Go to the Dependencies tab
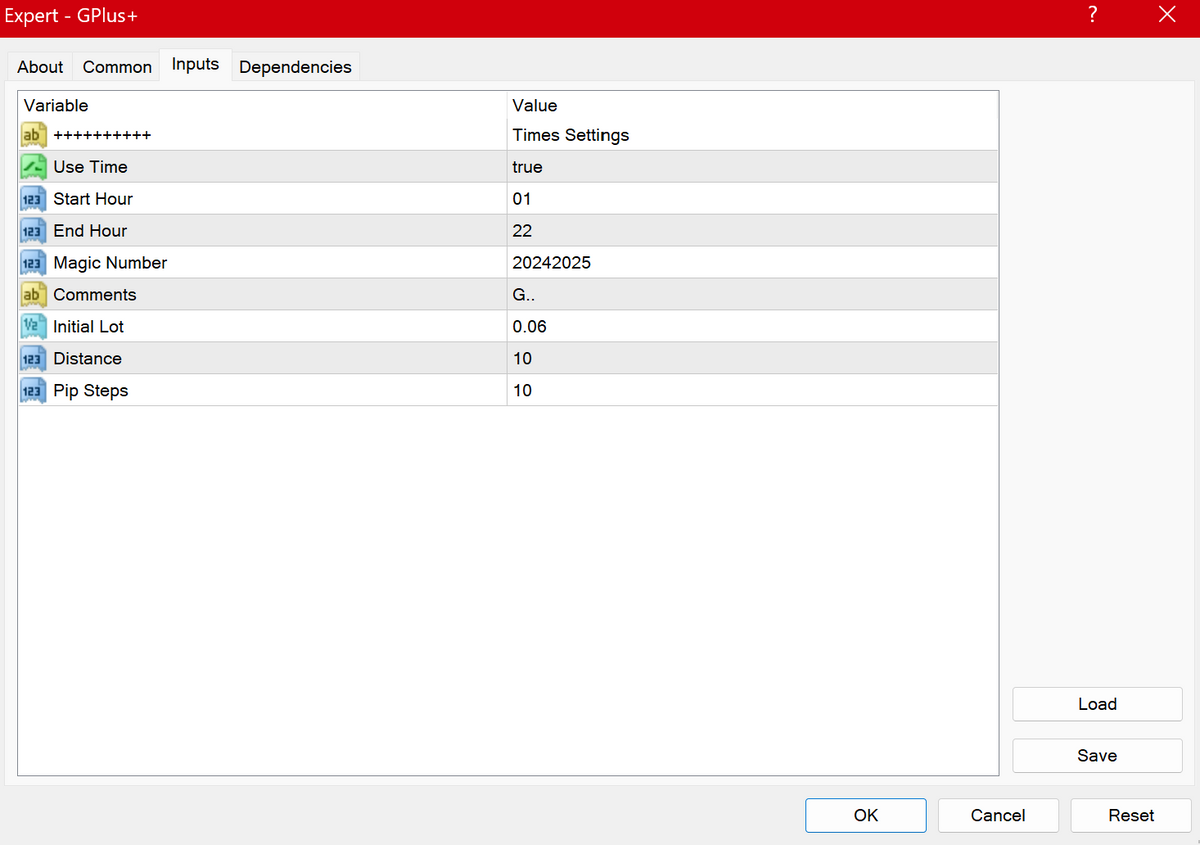1200x845 pixels. point(295,67)
